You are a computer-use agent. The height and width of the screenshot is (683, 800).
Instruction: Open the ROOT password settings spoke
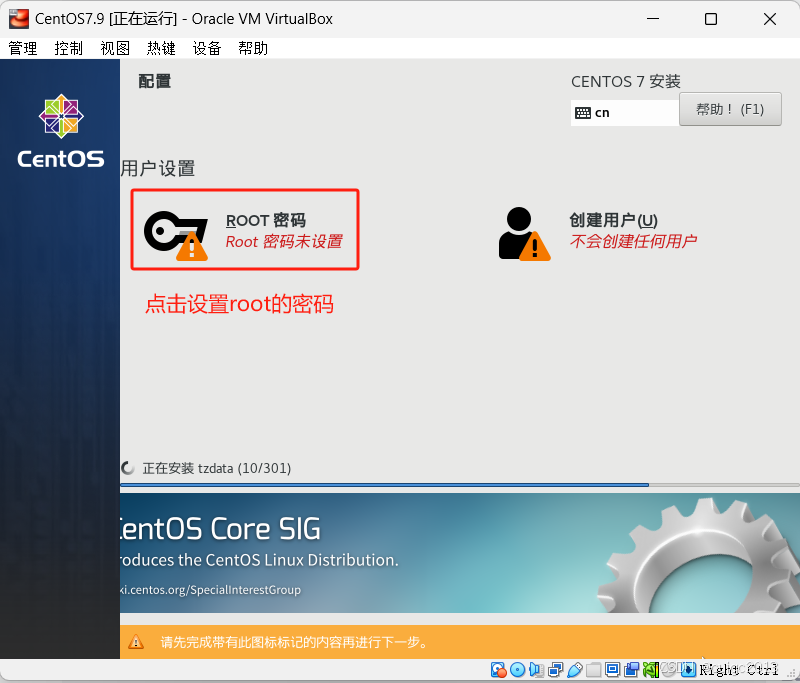245,230
